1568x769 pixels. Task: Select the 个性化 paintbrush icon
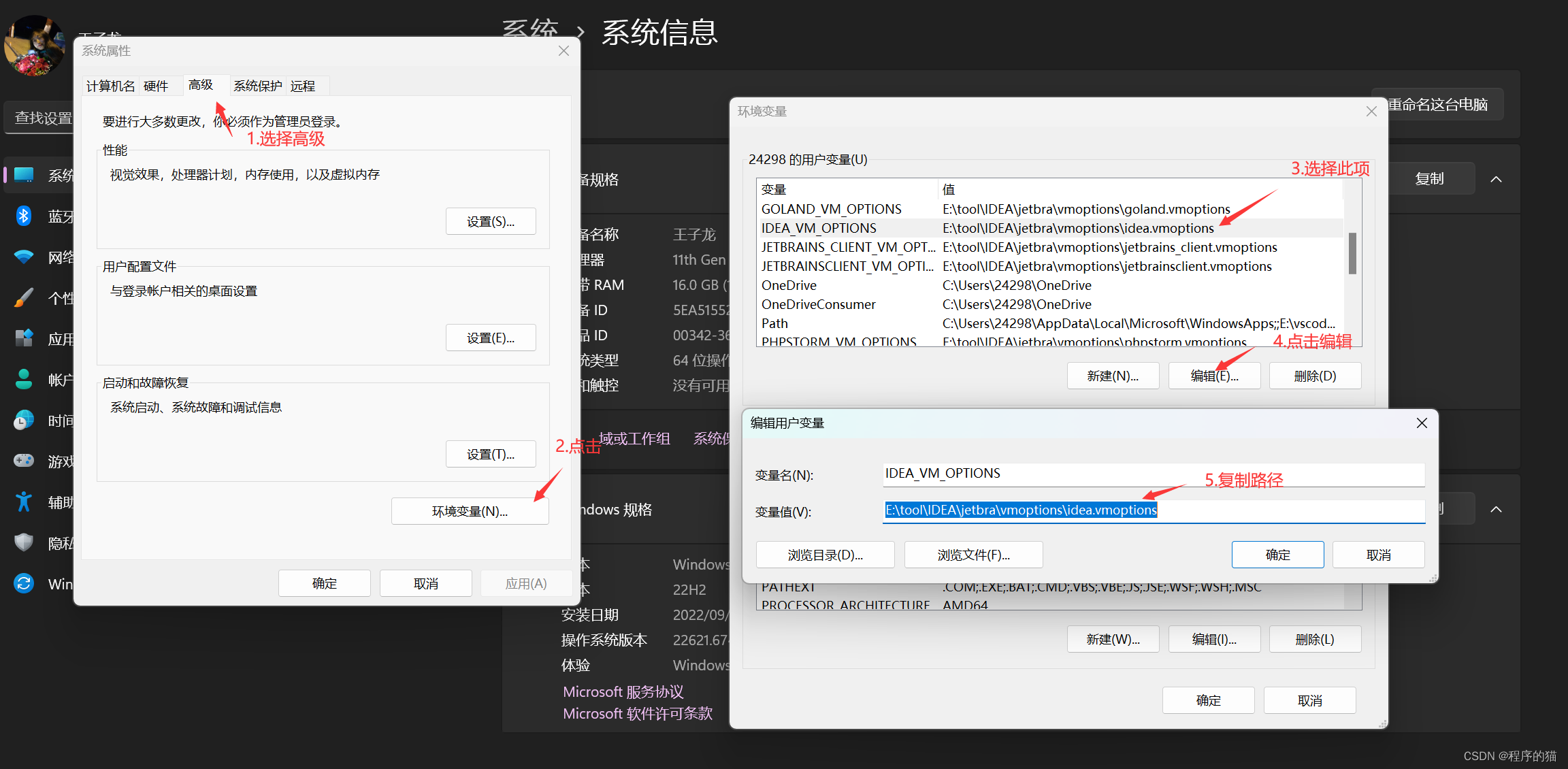coord(24,297)
